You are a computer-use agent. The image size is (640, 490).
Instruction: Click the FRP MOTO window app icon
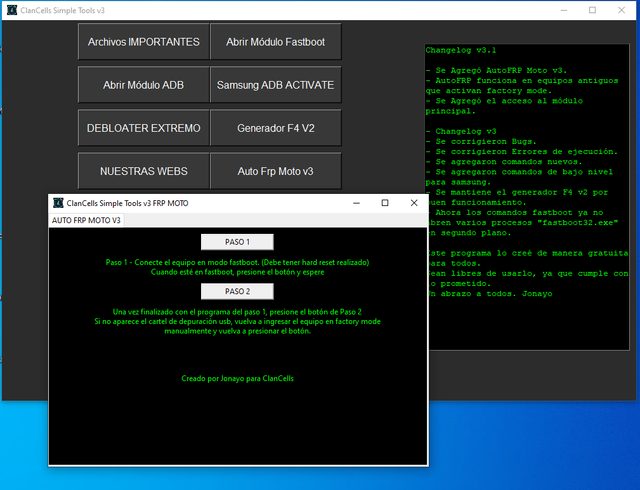58,203
